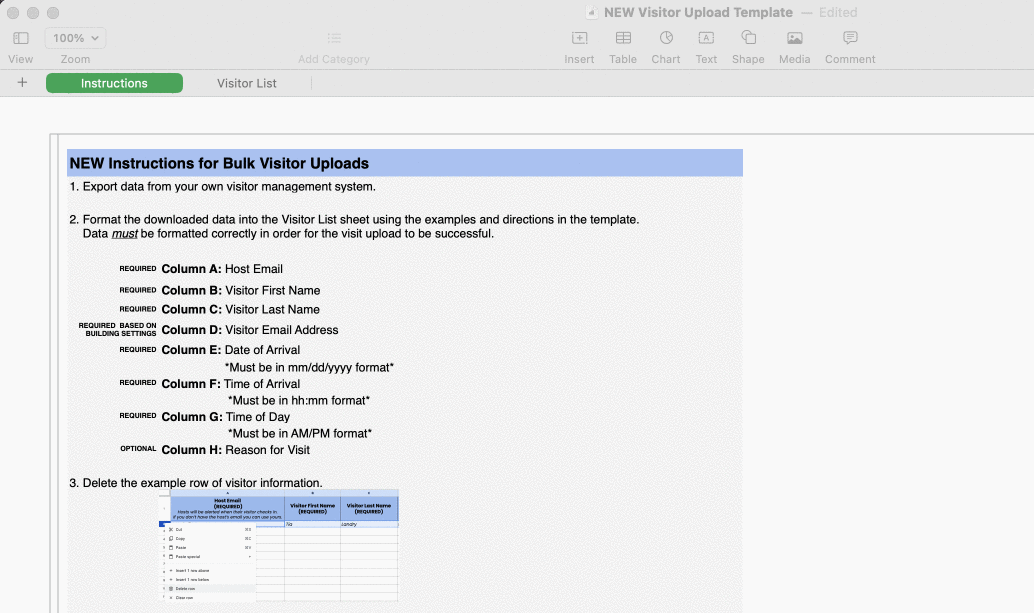Viewport: 1034px width, 613px height.
Task: Switch to the Visitor List sheet tab
Action: (x=247, y=83)
